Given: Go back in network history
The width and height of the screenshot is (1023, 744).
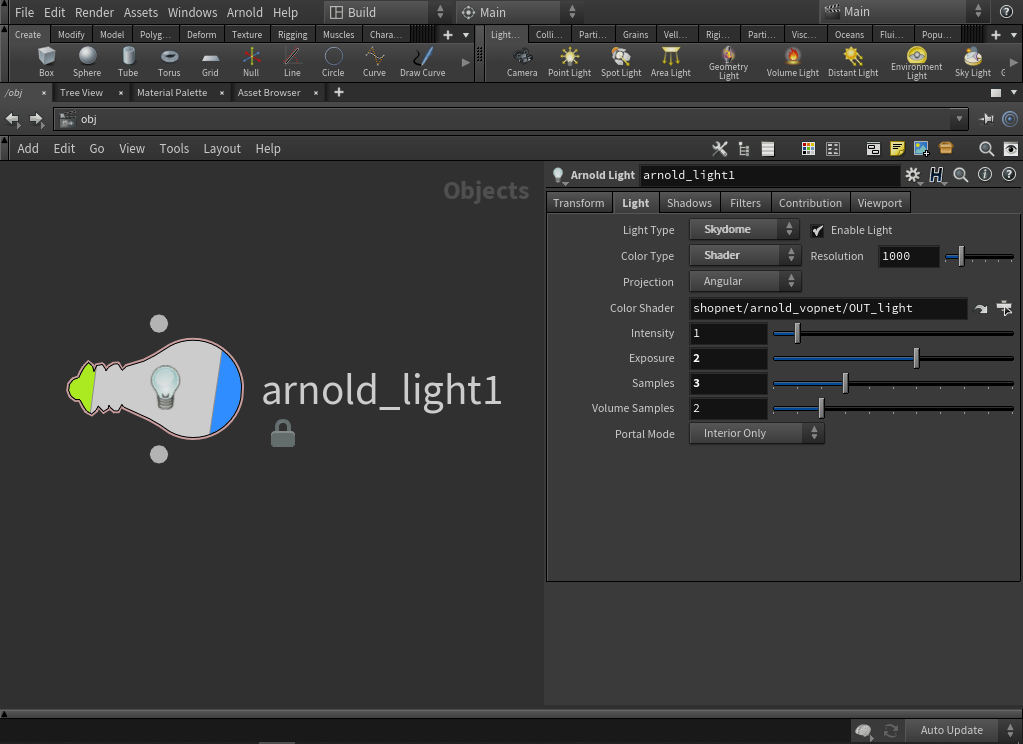Looking at the screenshot, I should (x=12, y=119).
